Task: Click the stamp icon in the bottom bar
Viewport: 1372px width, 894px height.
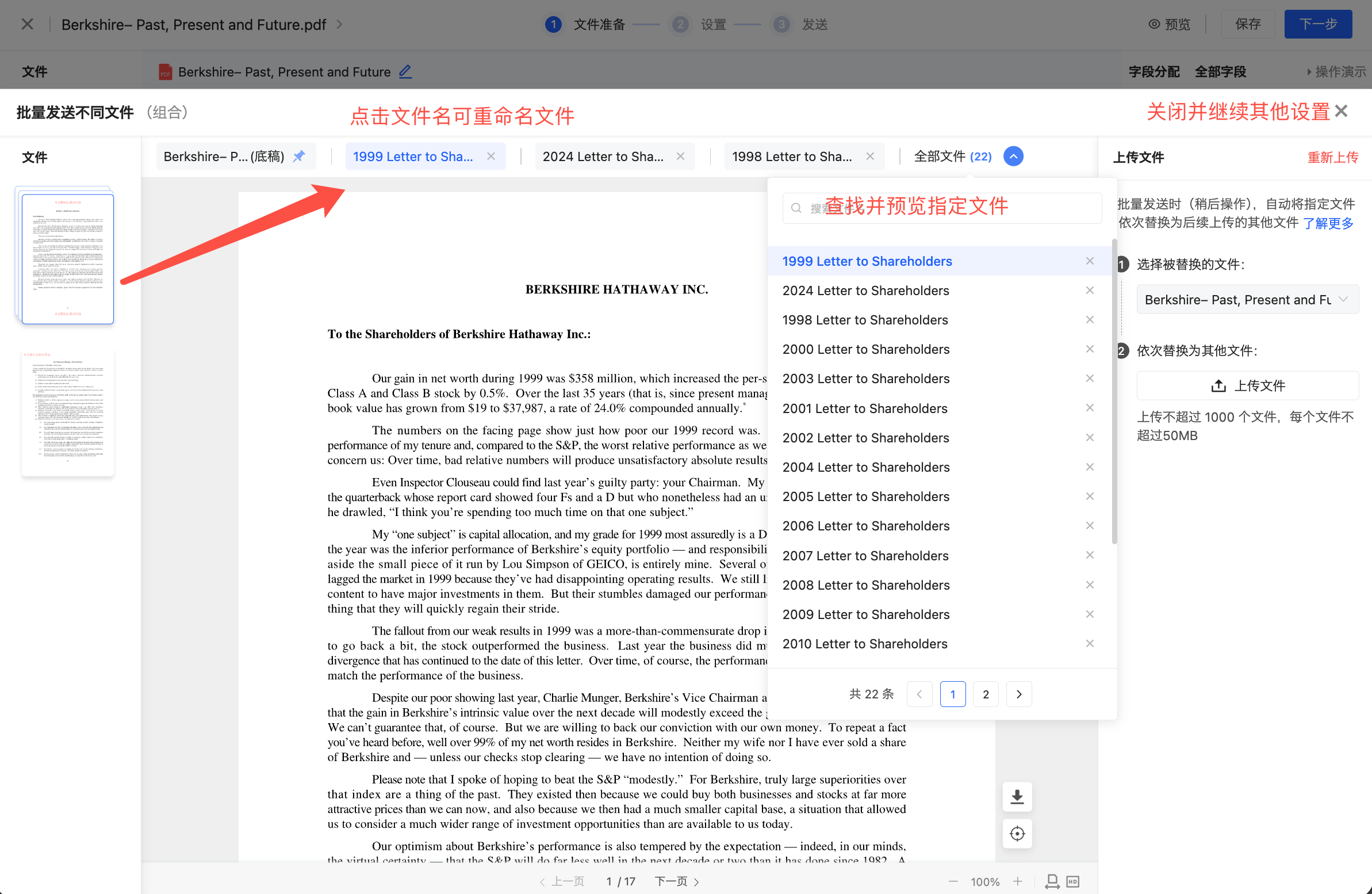Action: click(x=1052, y=881)
